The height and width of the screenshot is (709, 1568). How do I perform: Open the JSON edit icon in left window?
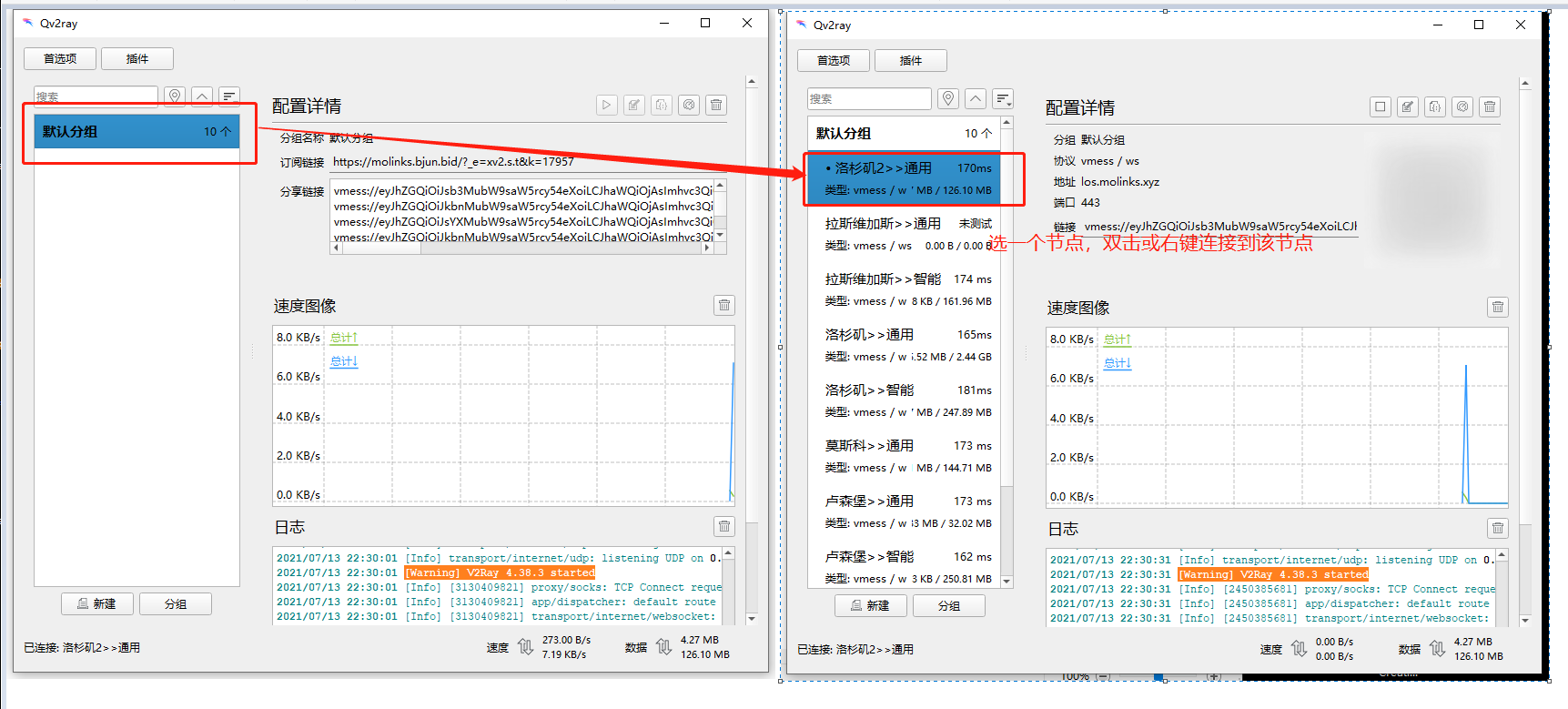(662, 106)
